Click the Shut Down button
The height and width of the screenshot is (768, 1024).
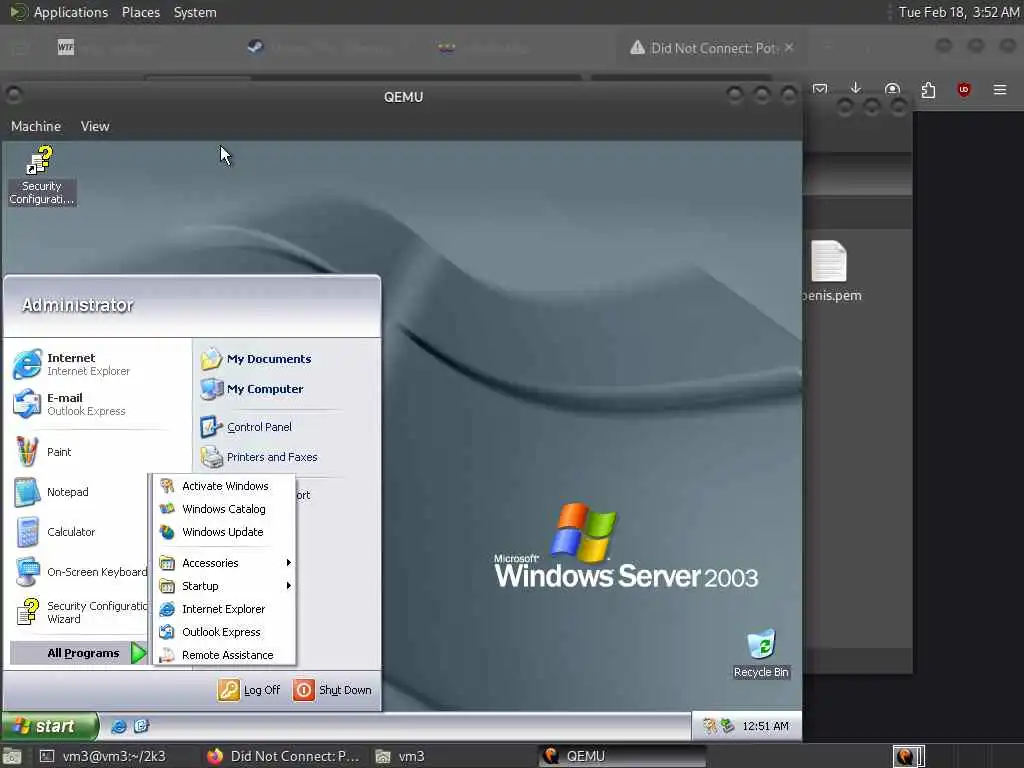coord(332,690)
